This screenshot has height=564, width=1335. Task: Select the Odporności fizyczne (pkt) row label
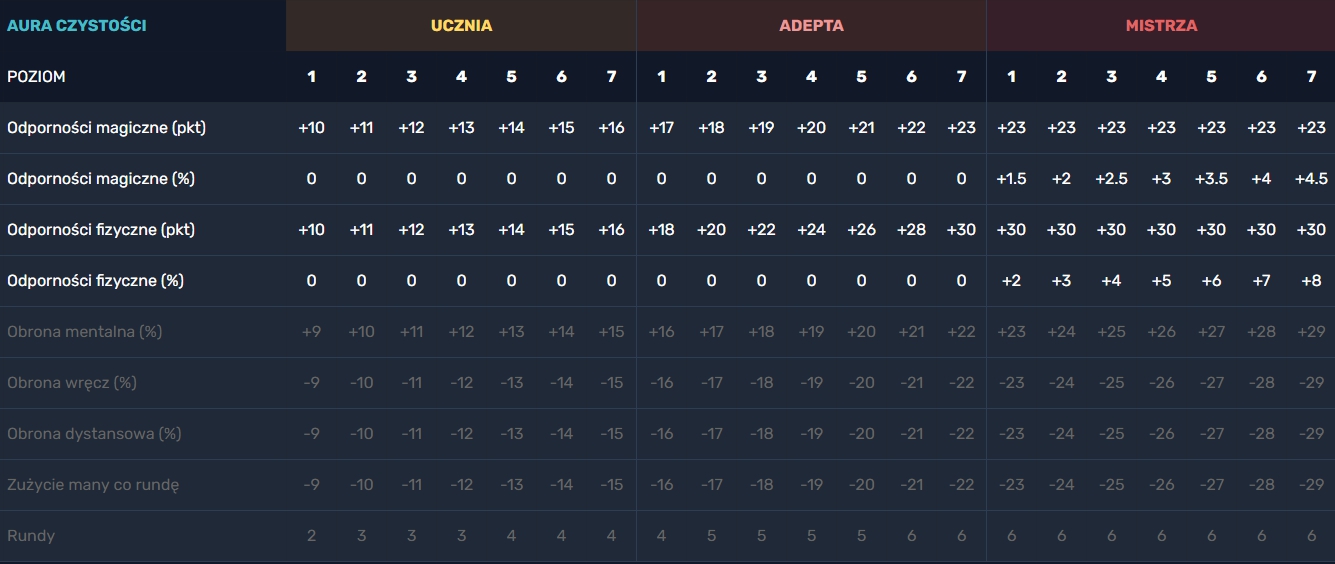pos(101,230)
